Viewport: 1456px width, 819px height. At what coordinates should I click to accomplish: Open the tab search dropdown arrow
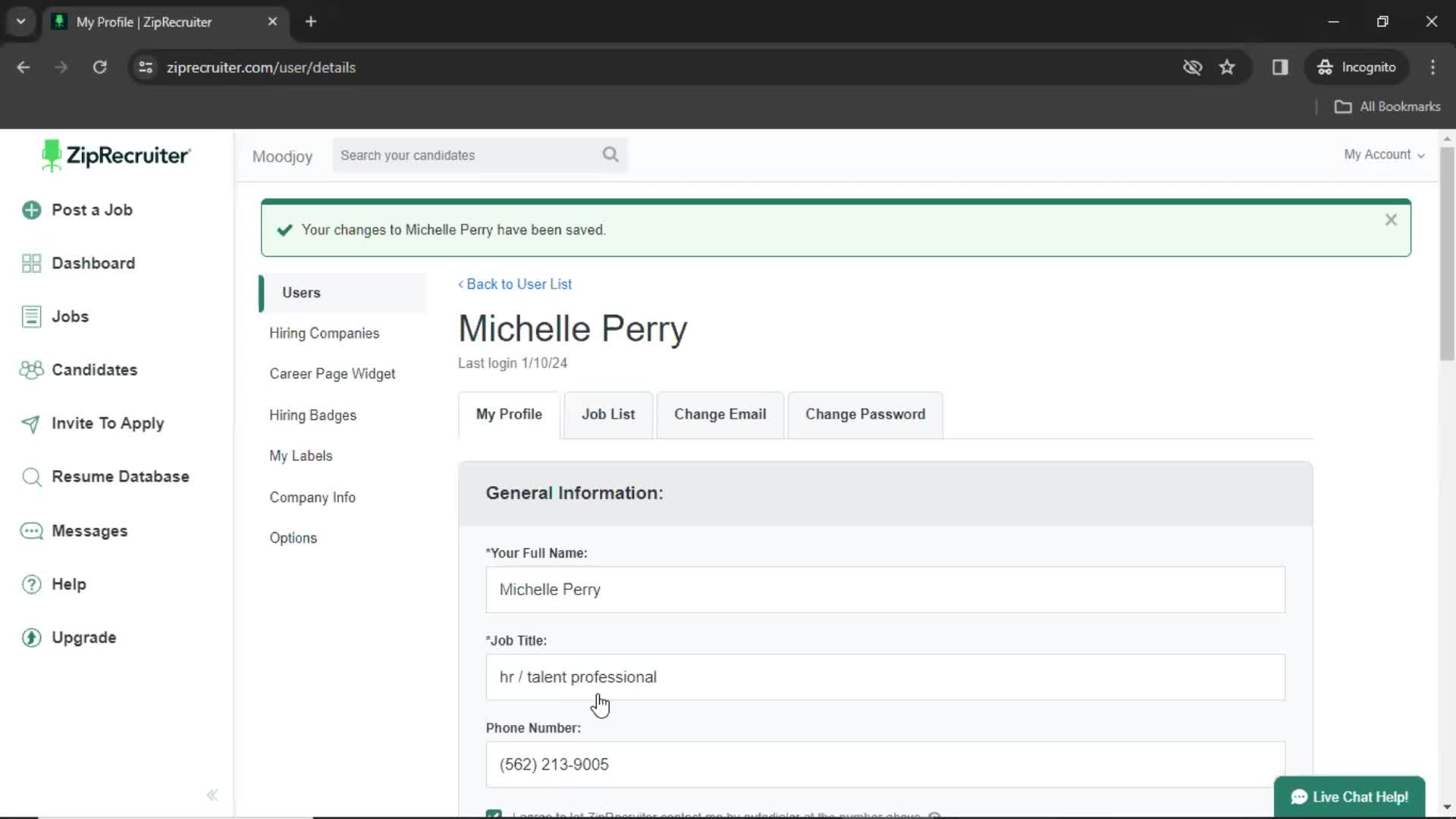coord(21,21)
